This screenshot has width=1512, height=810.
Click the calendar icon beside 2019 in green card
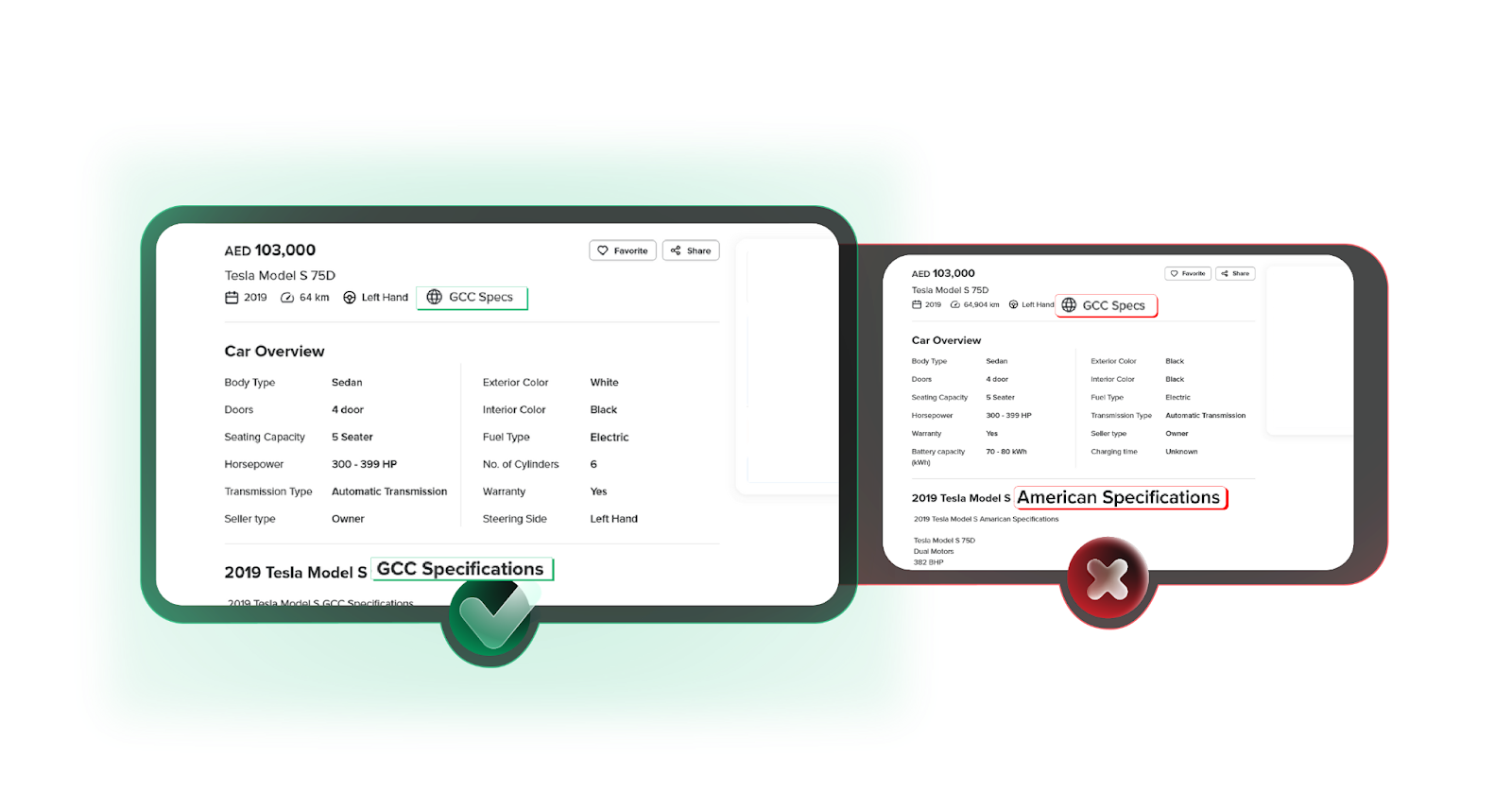[232, 298]
